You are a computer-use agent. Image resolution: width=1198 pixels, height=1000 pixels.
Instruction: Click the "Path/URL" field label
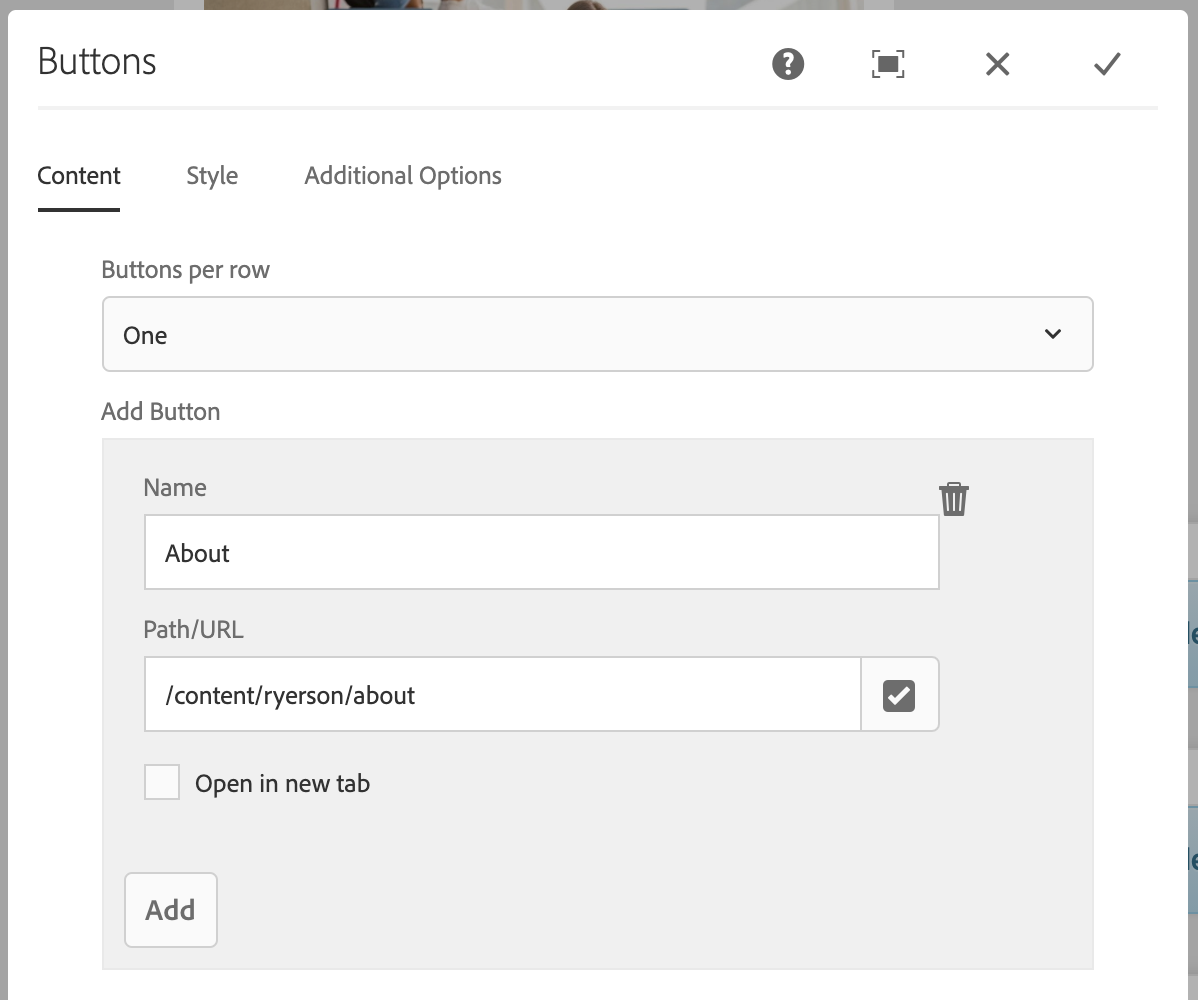[x=193, y=630]
